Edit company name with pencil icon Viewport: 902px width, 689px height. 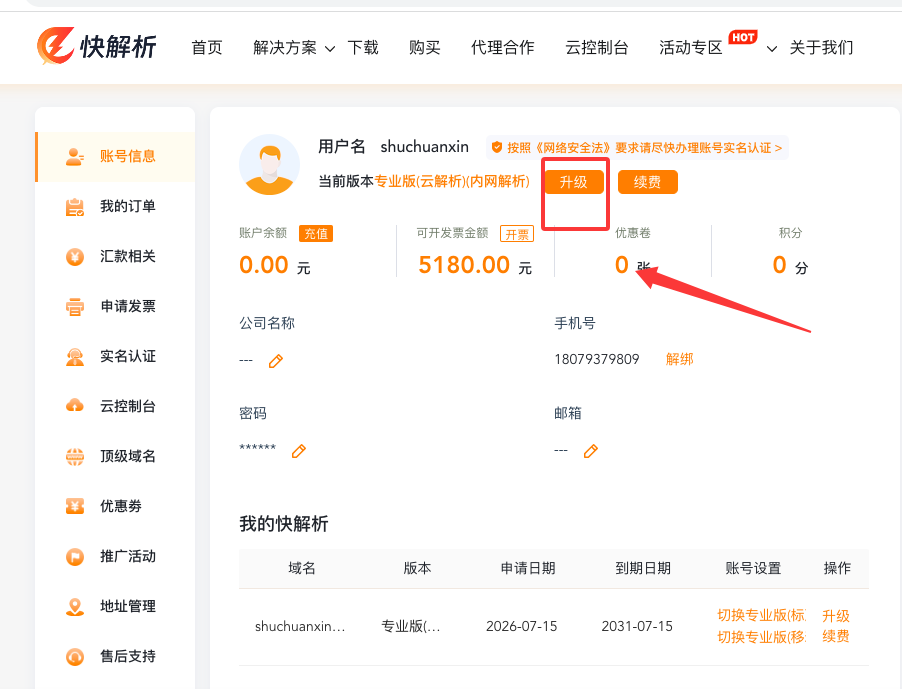276,361
